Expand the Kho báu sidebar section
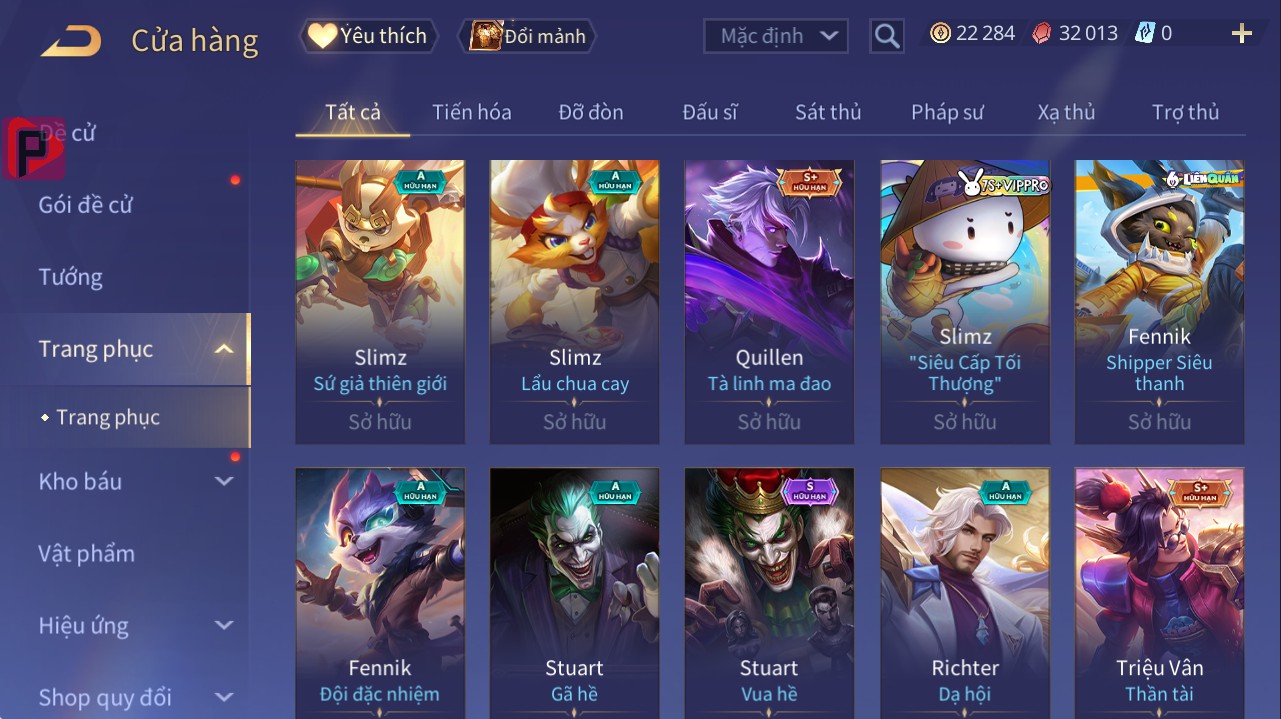 pos(224,481)
